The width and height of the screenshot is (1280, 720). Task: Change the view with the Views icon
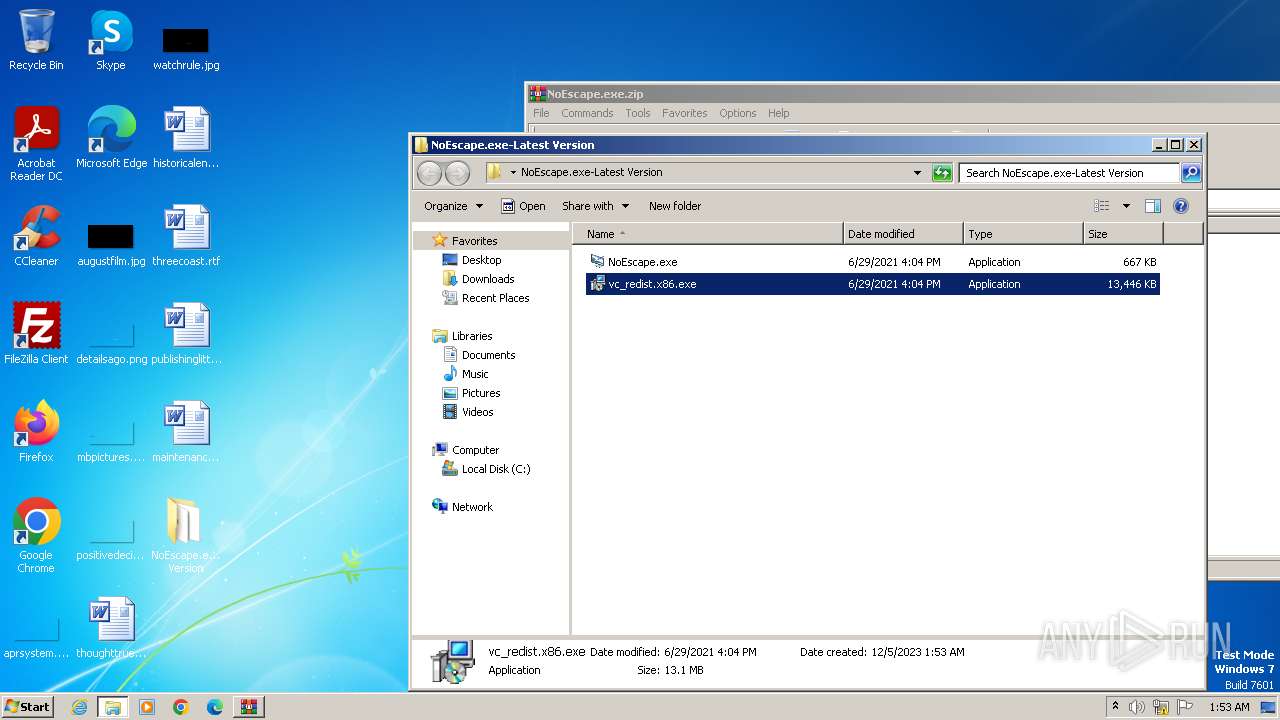(x=1102, y=206)
